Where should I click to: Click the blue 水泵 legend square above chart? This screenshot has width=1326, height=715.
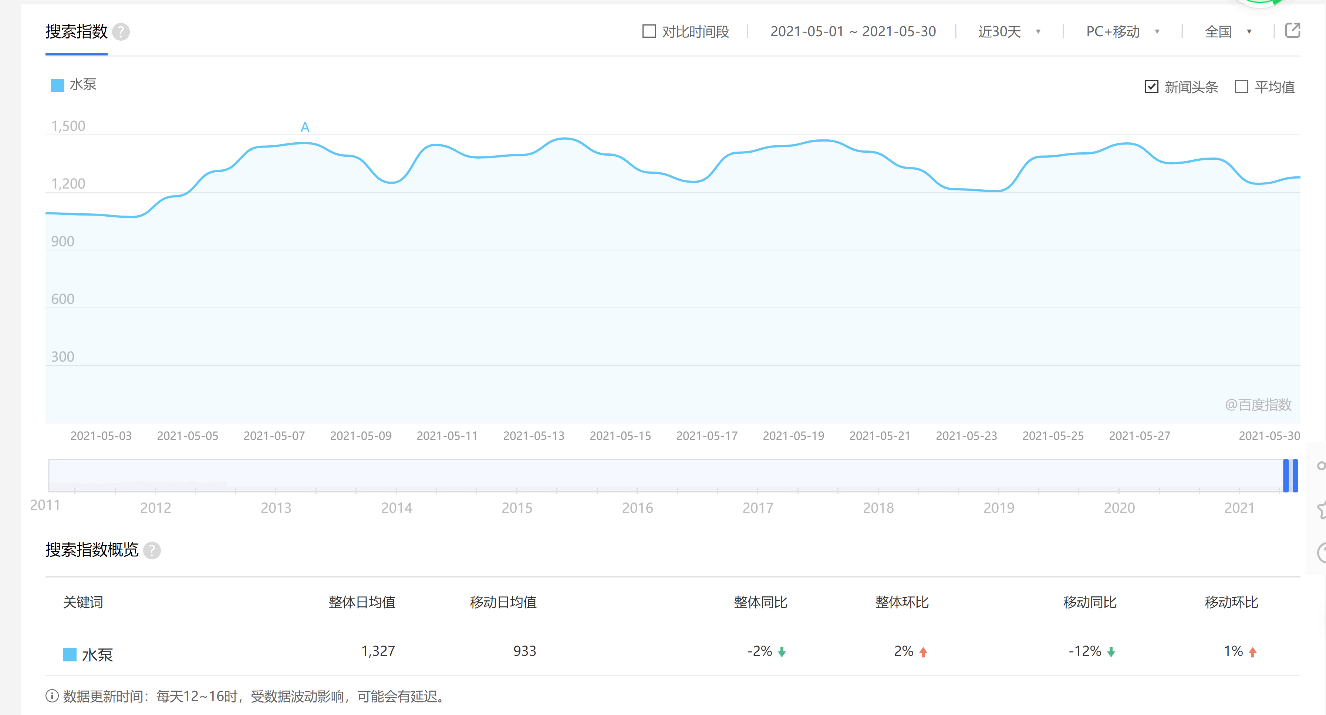[57, 85]
